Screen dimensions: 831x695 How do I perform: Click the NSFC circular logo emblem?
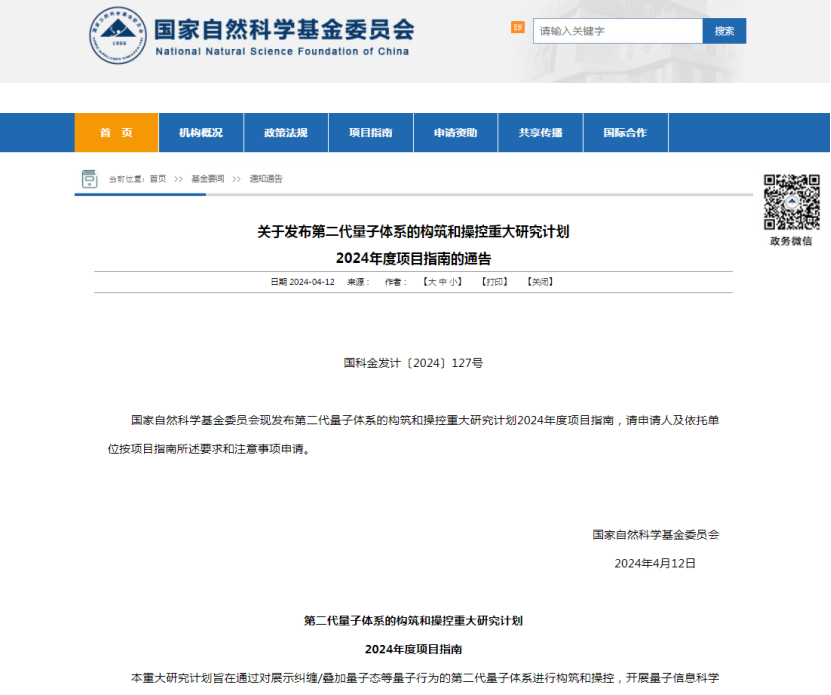(x=119, y=35)
